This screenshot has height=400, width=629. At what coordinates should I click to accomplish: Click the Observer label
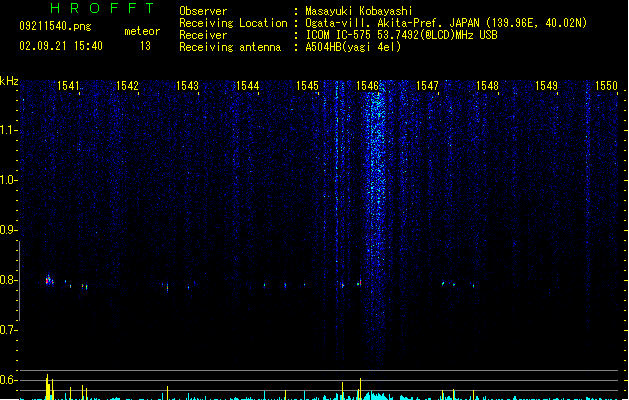click(x=203, y=11)
